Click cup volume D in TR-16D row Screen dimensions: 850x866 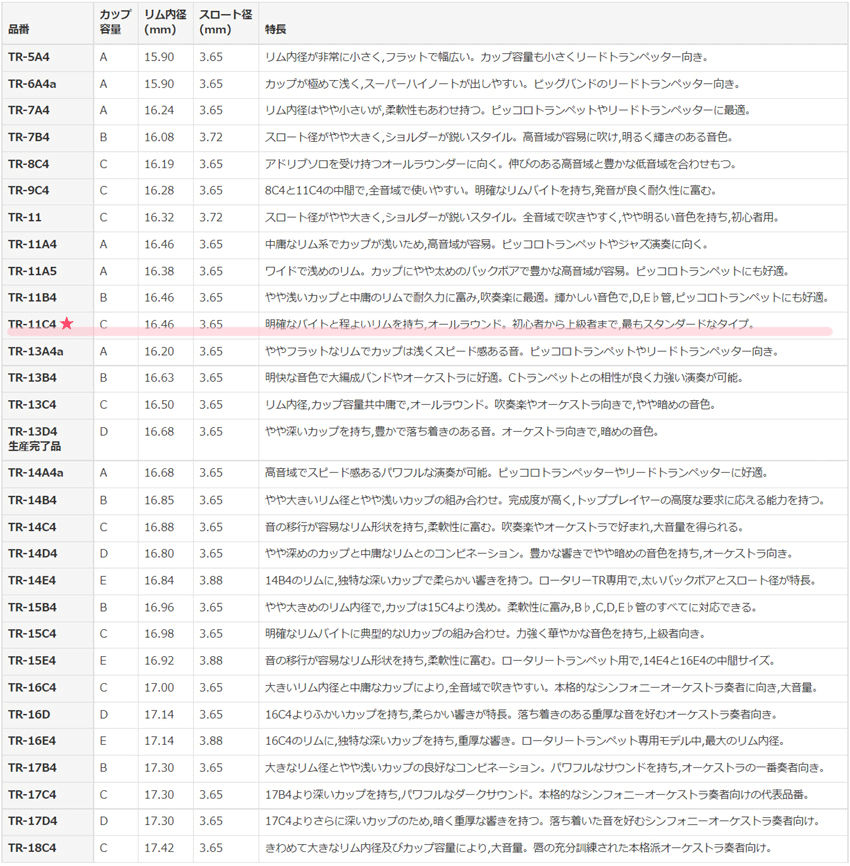[103, 715]
